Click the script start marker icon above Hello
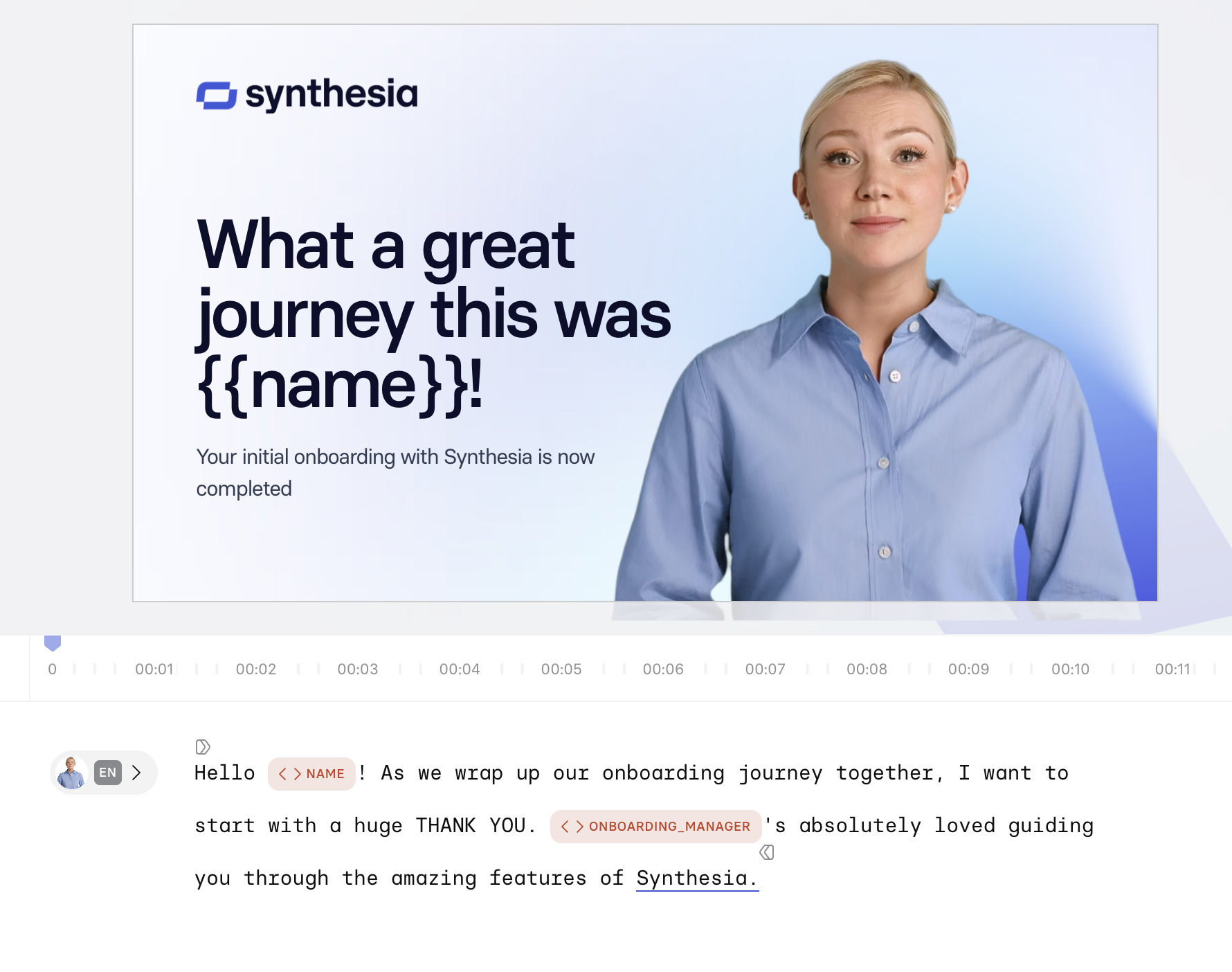1232x972 pixels. tap(203, 746)
